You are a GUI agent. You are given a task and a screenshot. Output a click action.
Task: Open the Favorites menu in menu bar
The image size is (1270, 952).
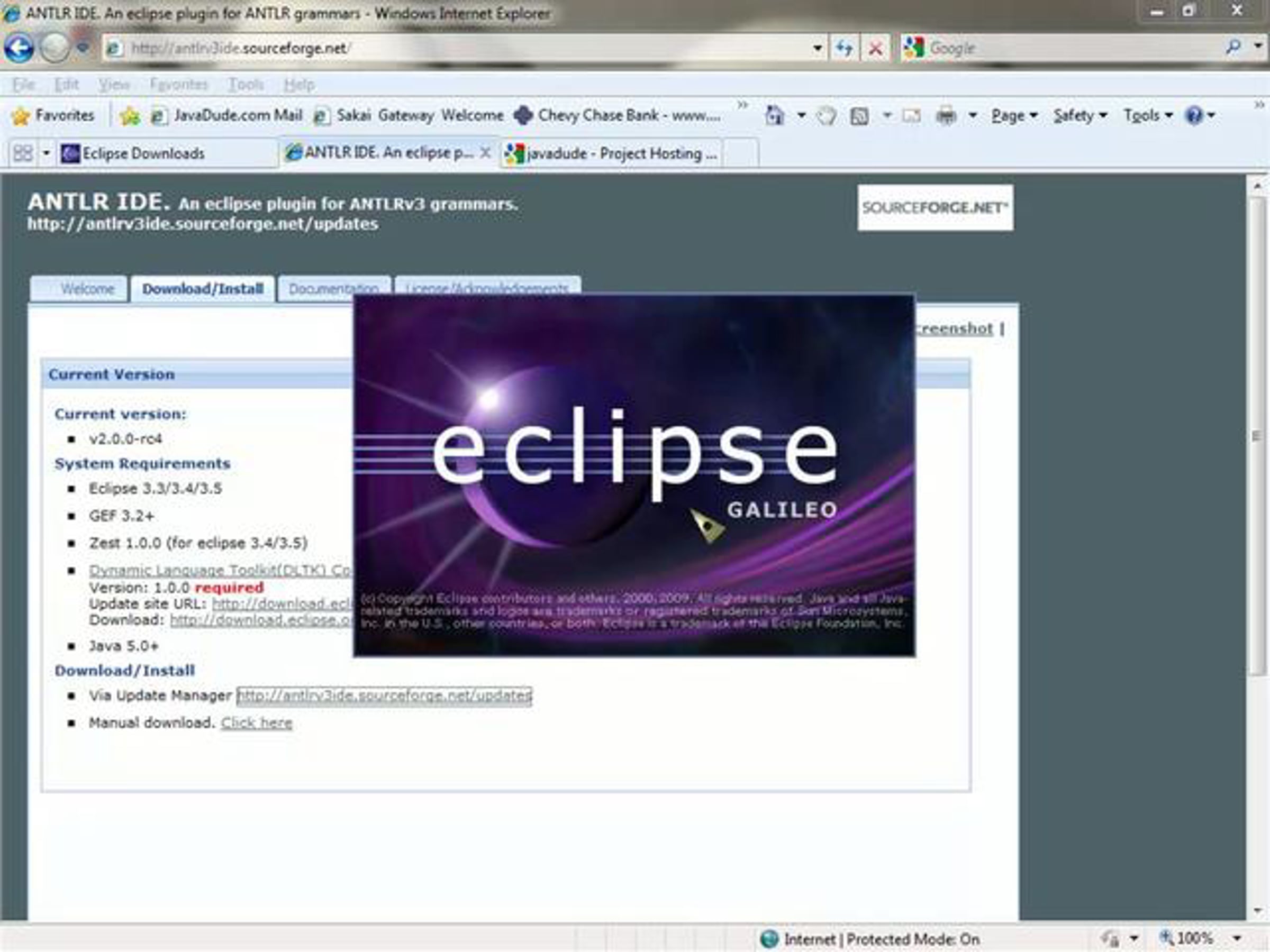click(x=178, y=84)
